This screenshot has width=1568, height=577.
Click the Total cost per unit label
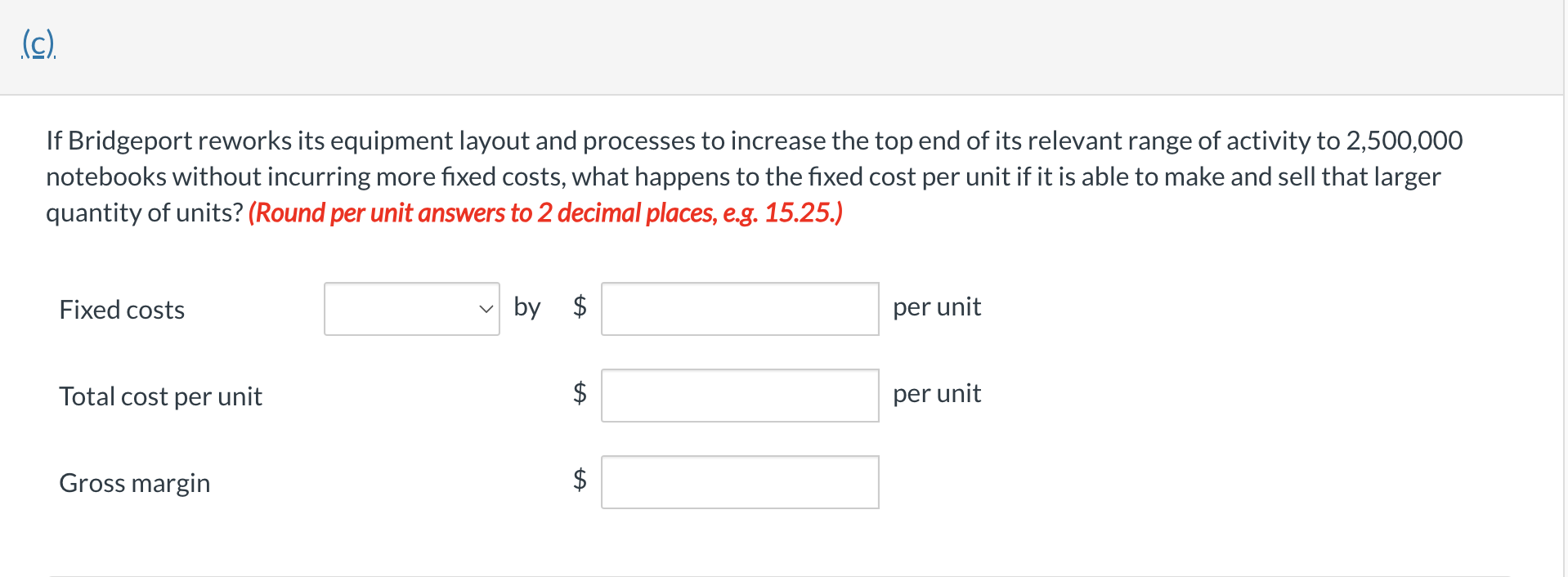(160, 396)
